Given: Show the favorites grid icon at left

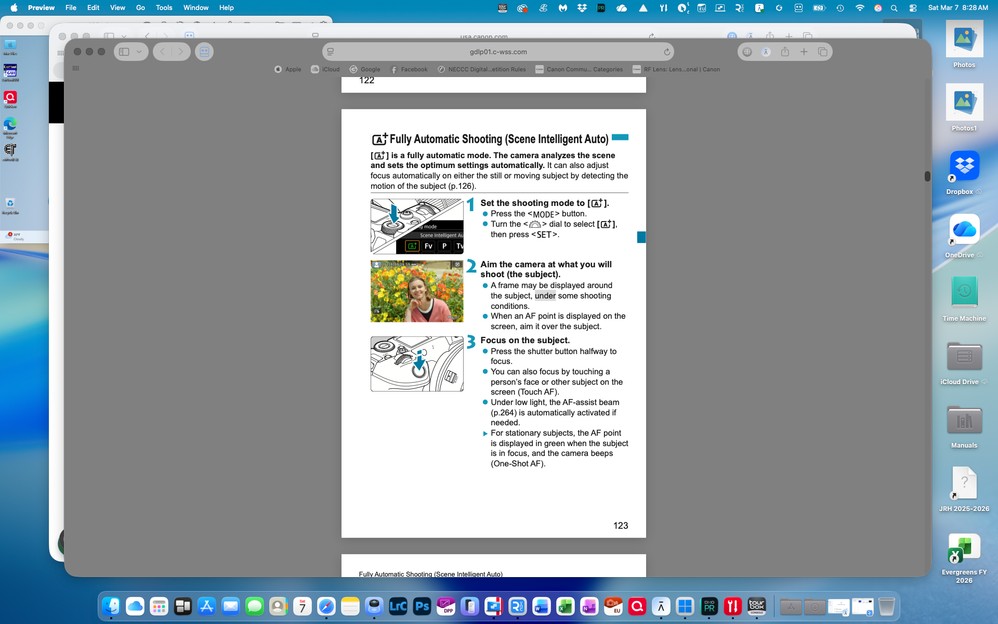Looking at the screenshot, I should point(76,68).
